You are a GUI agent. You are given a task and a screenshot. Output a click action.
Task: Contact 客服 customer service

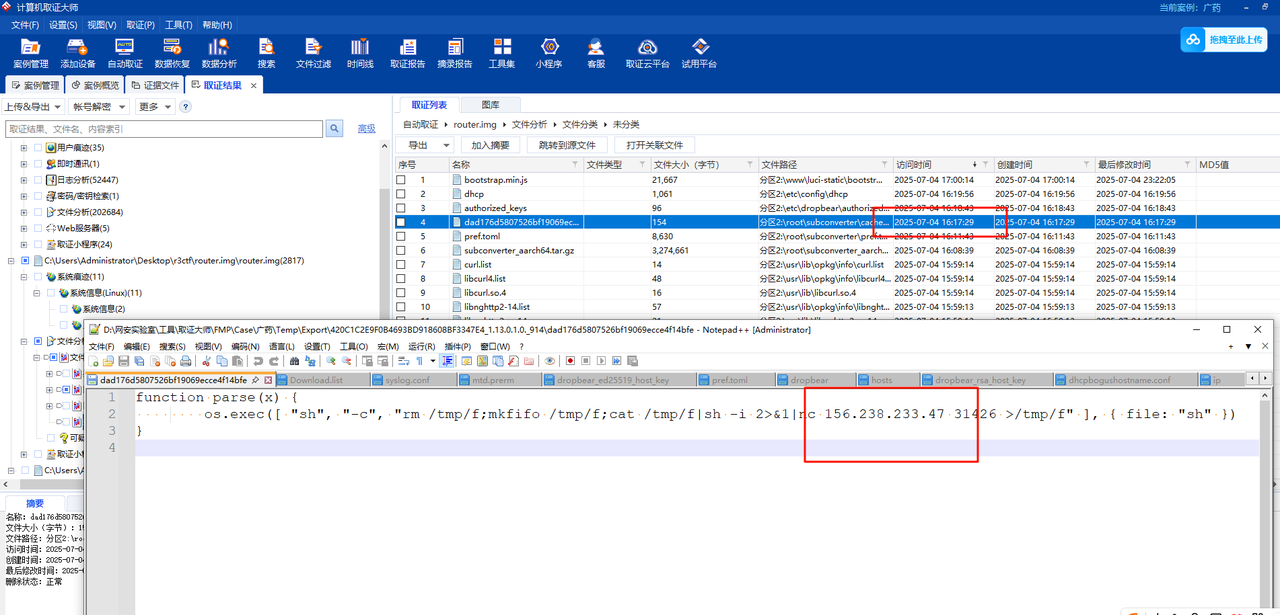[x=596, y=52]
